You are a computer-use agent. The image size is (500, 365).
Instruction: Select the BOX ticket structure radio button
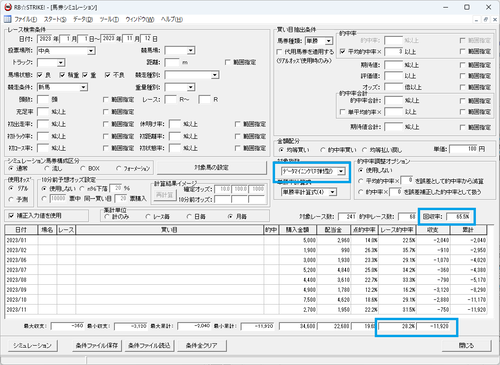point(82,168)
